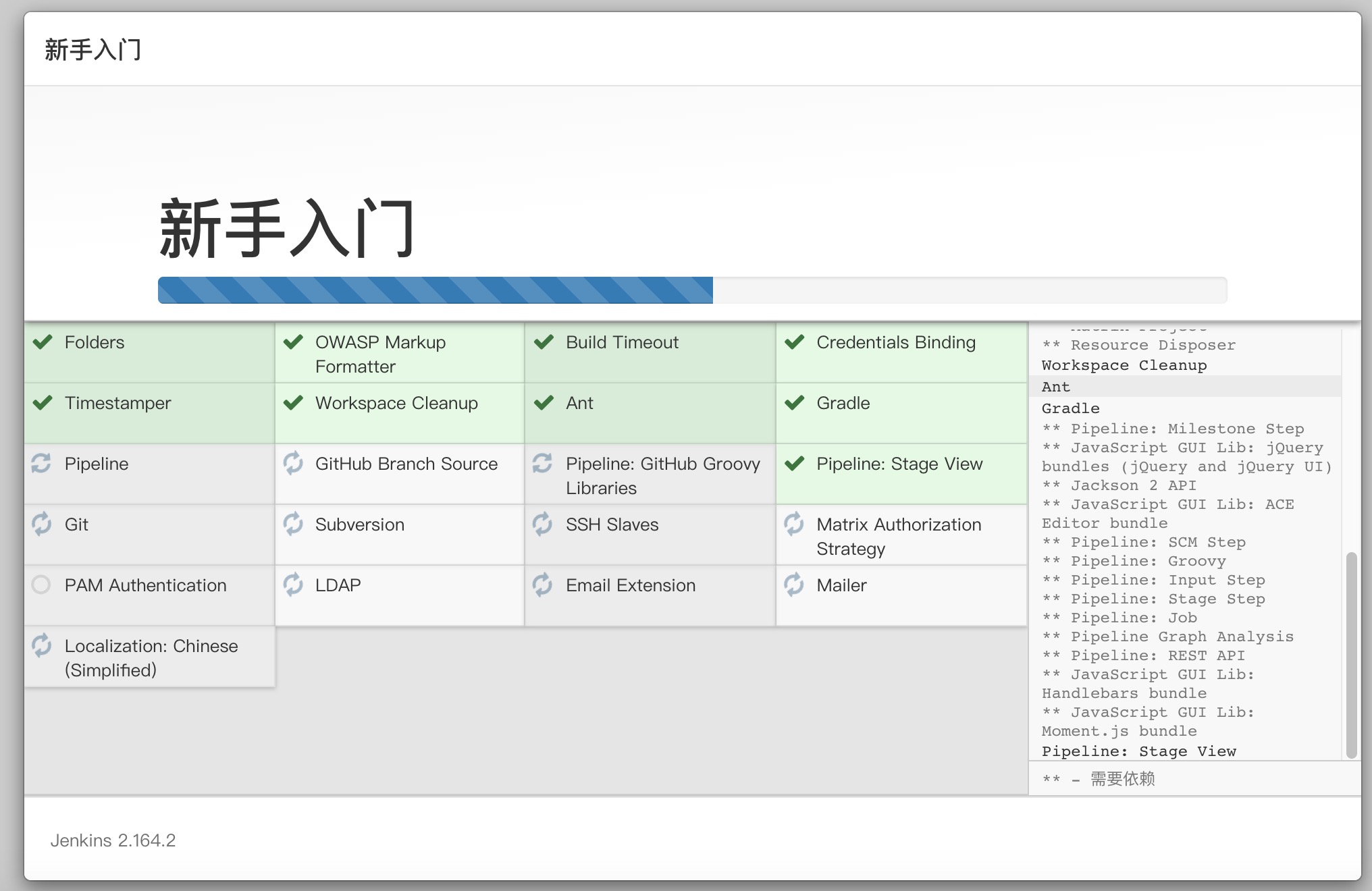The height and width of the screenshot is (891, 1372).
Task: Click '** Resource Disposer' in the log
Action: pyautogui.click(x=1139, y=345)
